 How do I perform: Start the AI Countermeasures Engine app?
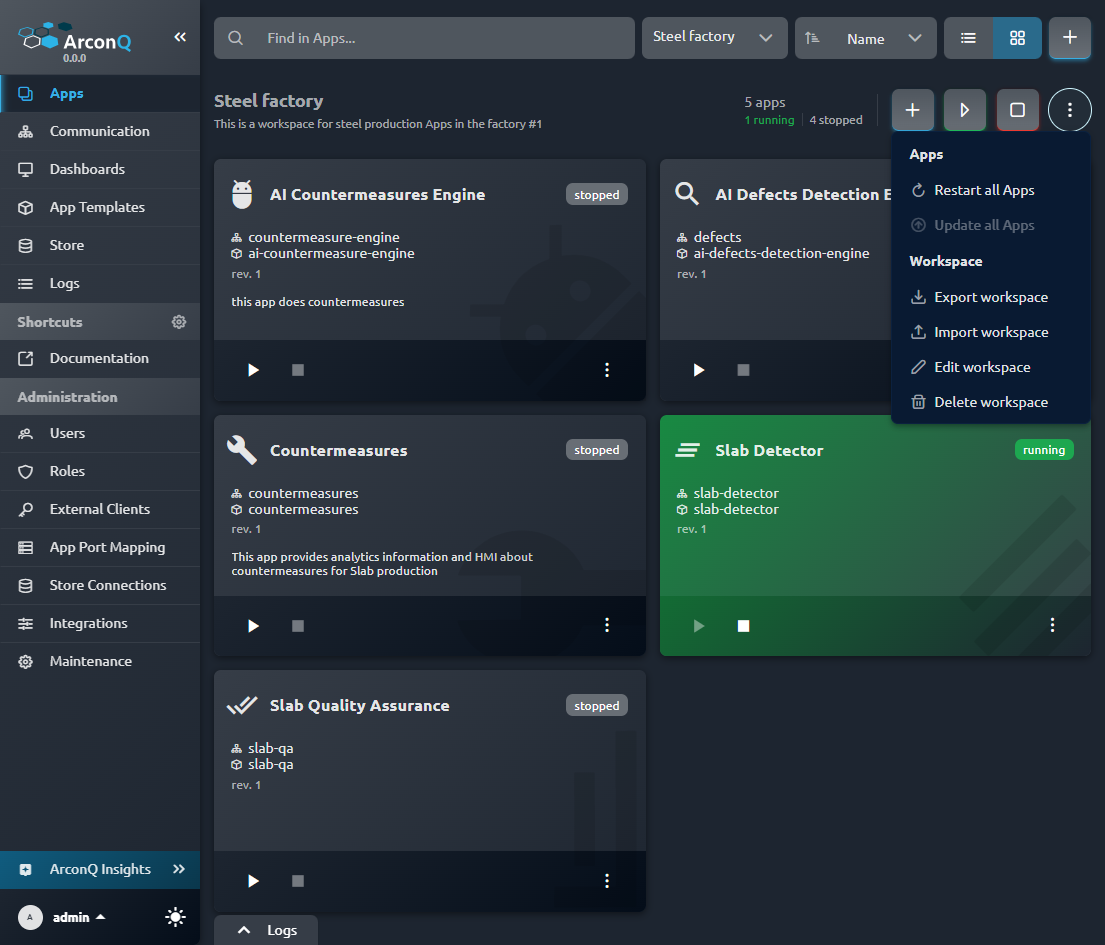(253, 370)
